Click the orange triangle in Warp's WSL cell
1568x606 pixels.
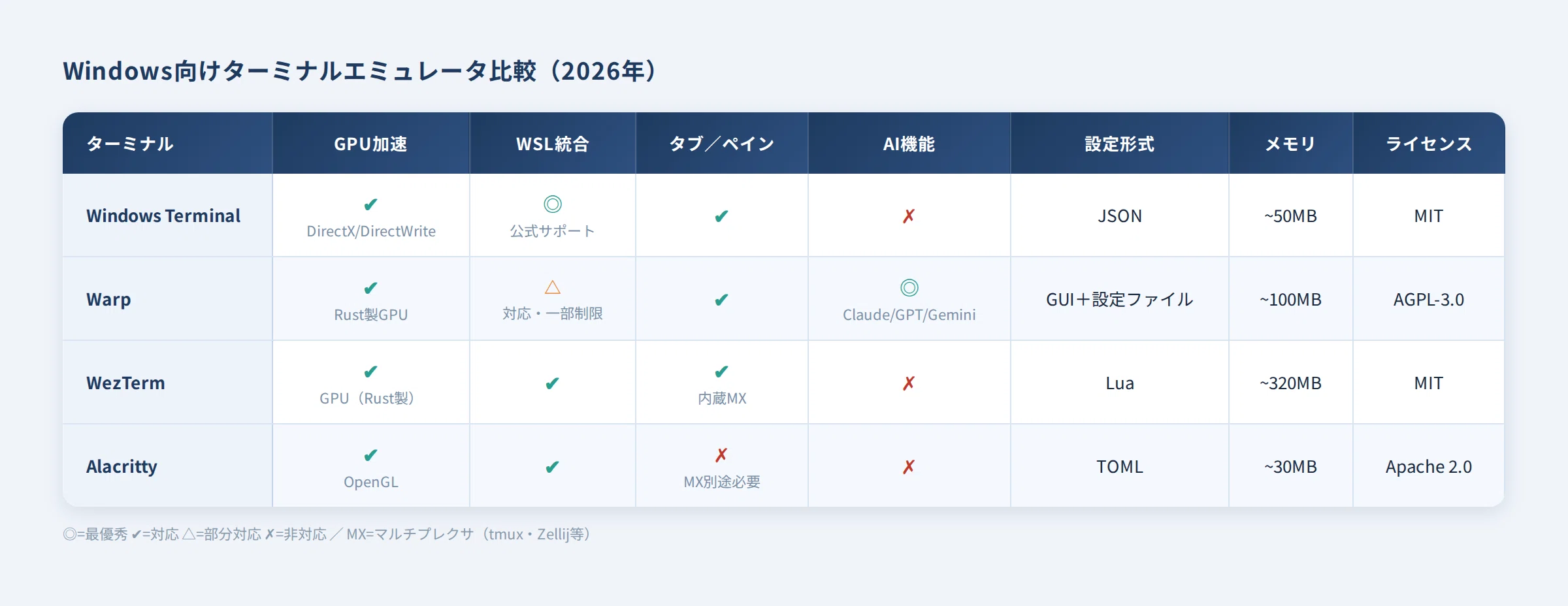tap(553, 287)
